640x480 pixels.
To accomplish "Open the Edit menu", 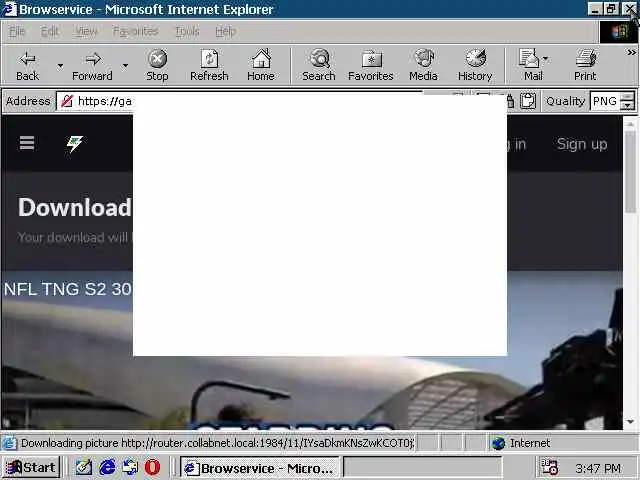I will [x=50, y=31].
